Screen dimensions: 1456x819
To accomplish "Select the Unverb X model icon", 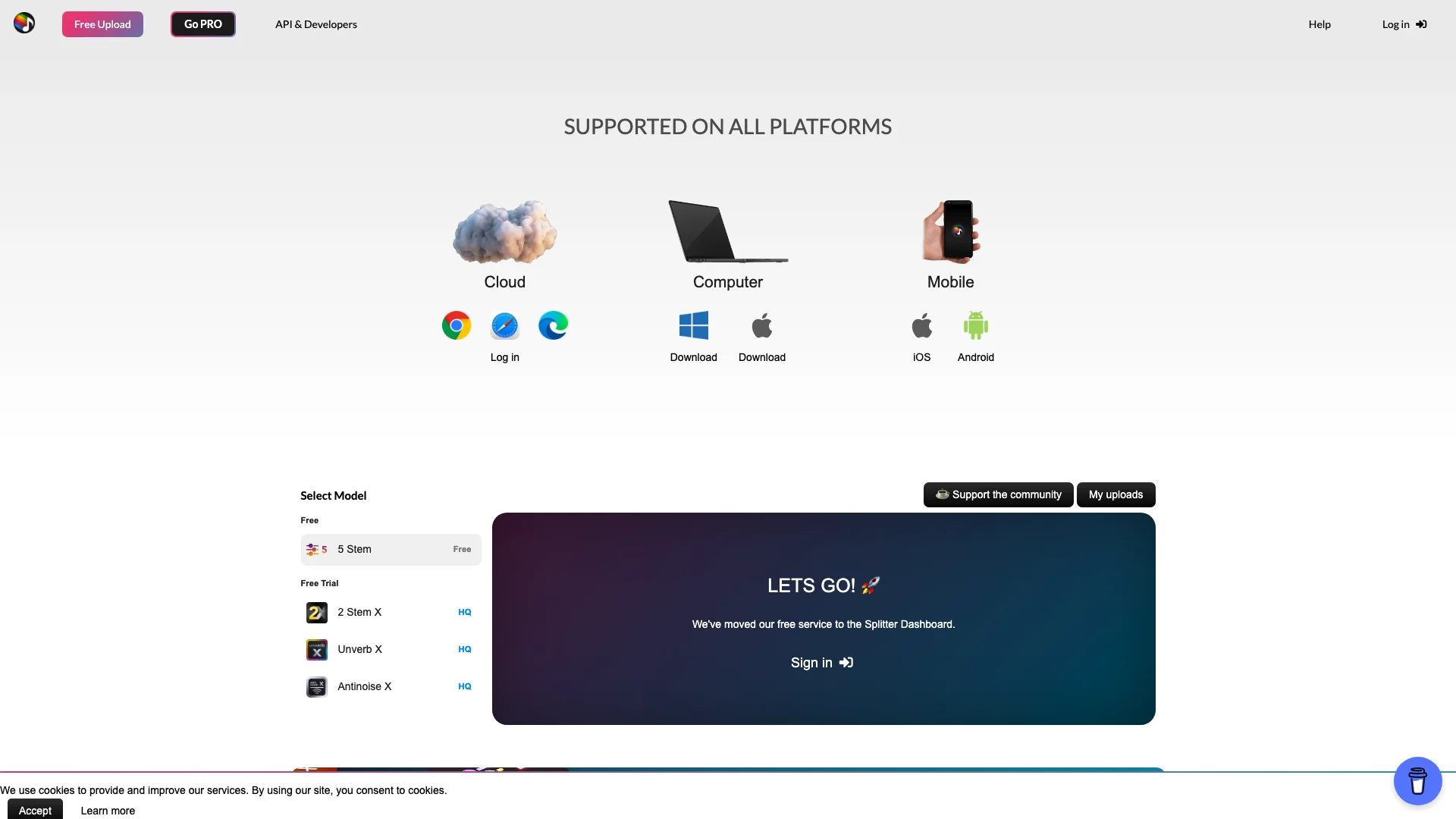I will coord(317,649).
